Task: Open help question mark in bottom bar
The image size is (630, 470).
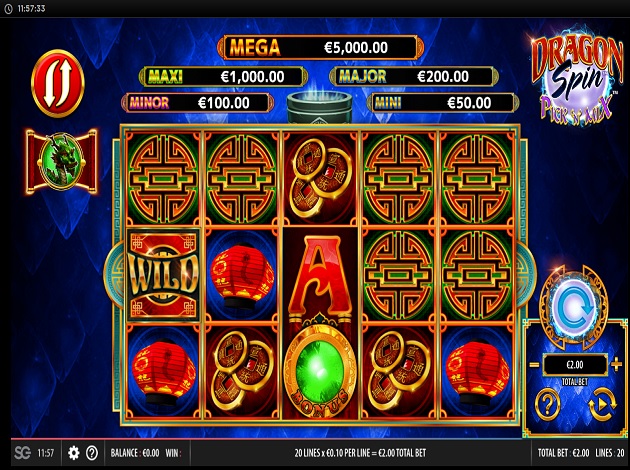Action: coord(92,453)
